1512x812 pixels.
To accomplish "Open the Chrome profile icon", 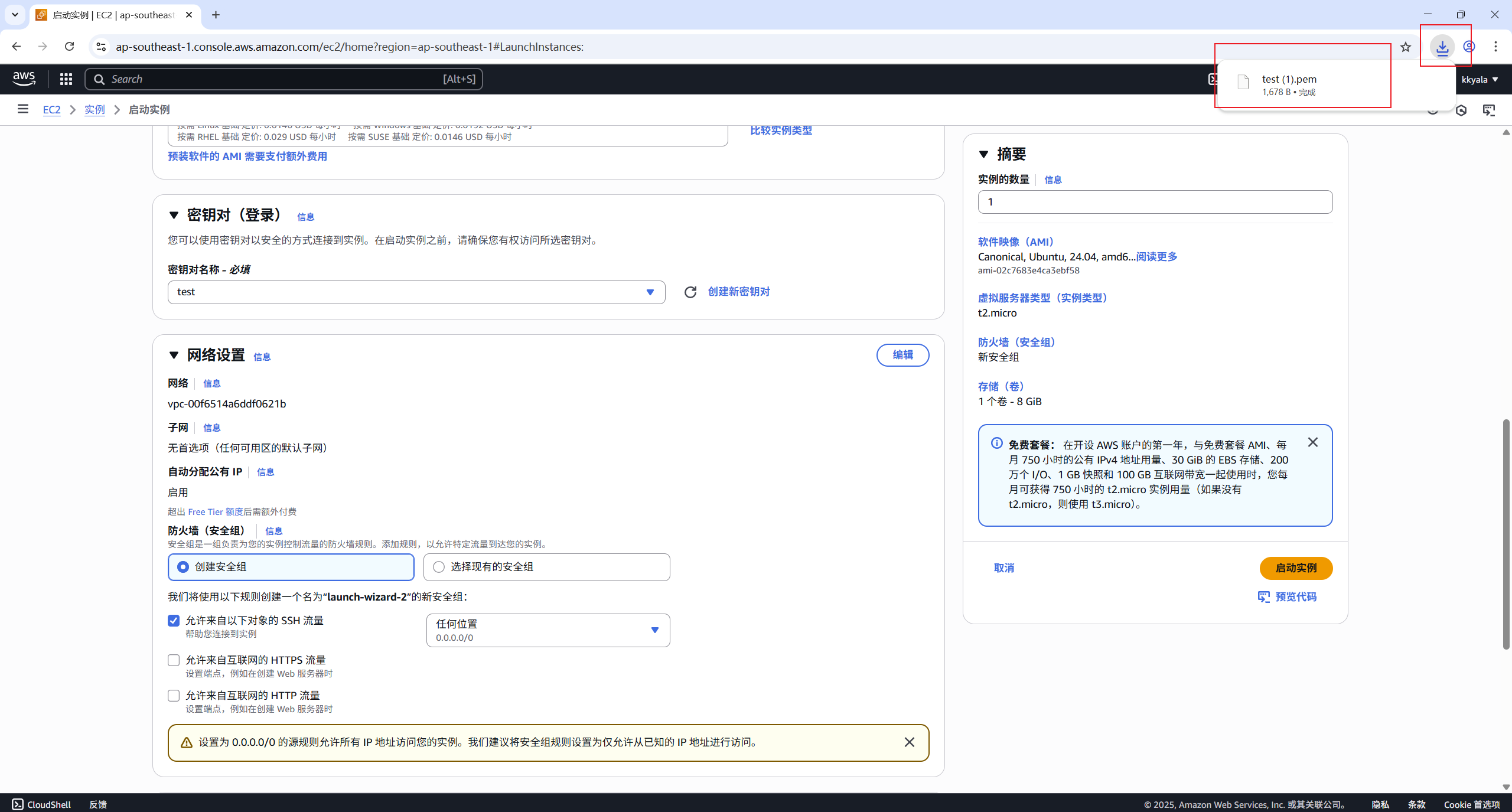I will click(x=1469, y=47).
